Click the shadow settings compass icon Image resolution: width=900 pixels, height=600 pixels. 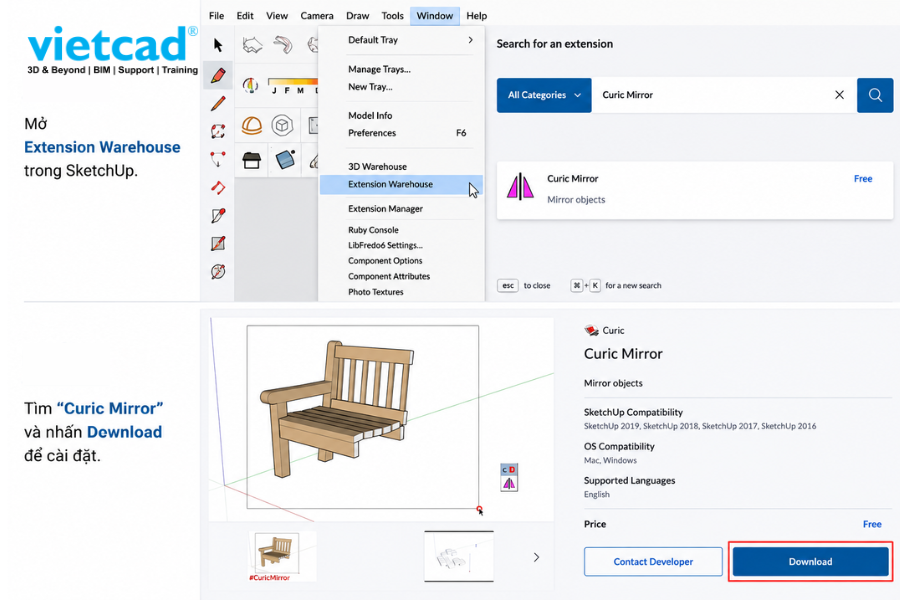tap(251, 86)
